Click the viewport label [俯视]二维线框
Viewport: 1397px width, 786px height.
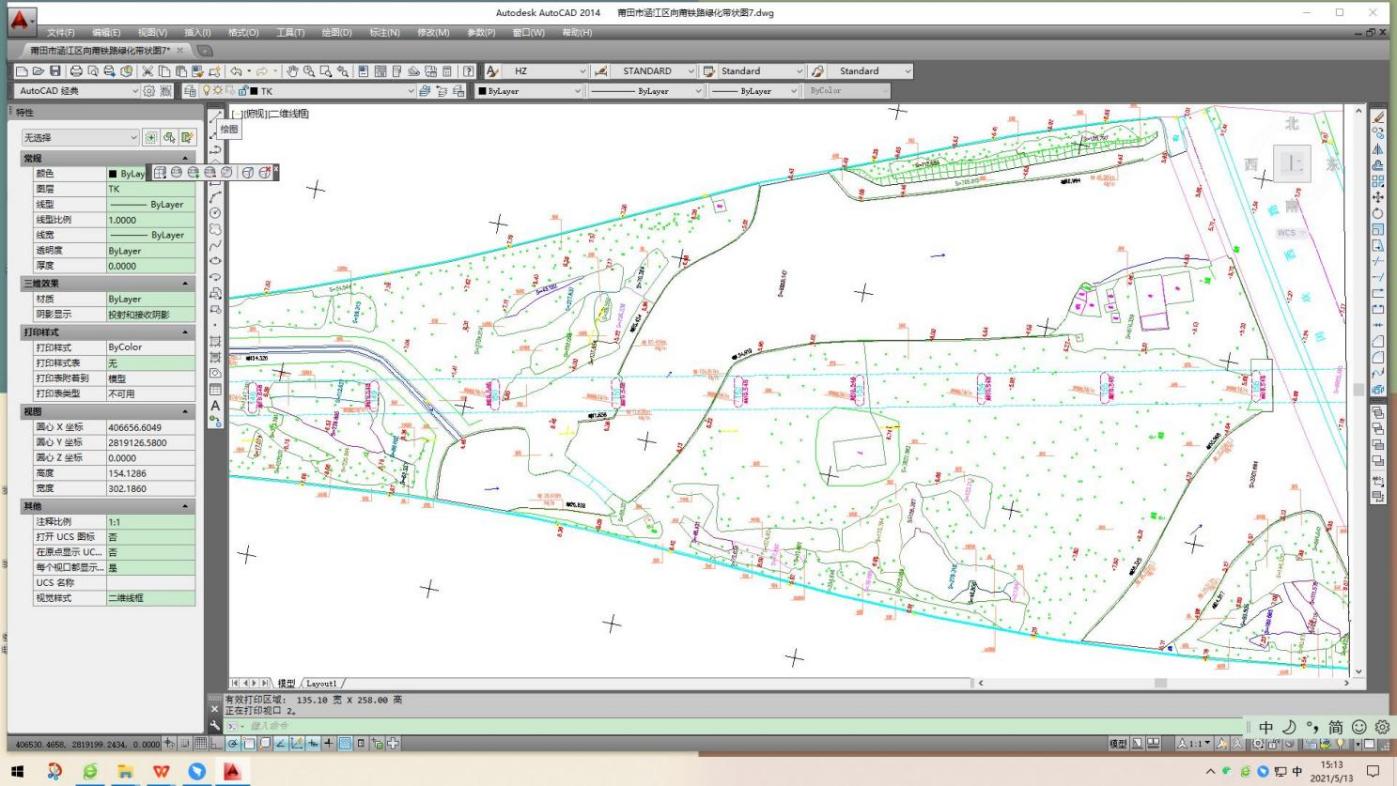(270, 114)
